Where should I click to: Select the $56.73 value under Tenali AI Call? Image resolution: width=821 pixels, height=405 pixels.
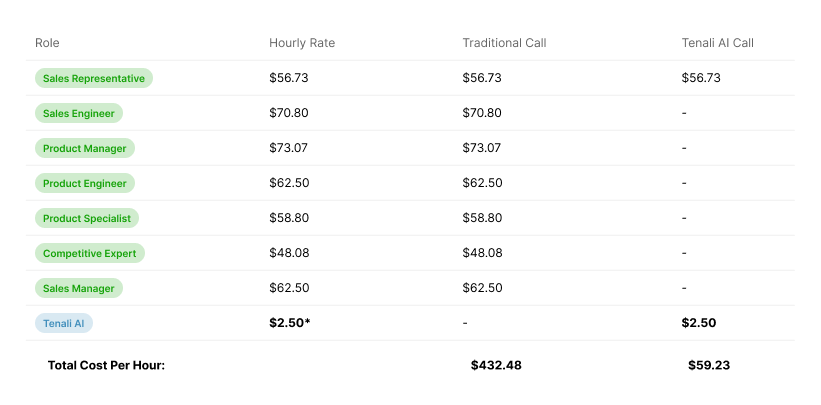click(x=701, y=78)
